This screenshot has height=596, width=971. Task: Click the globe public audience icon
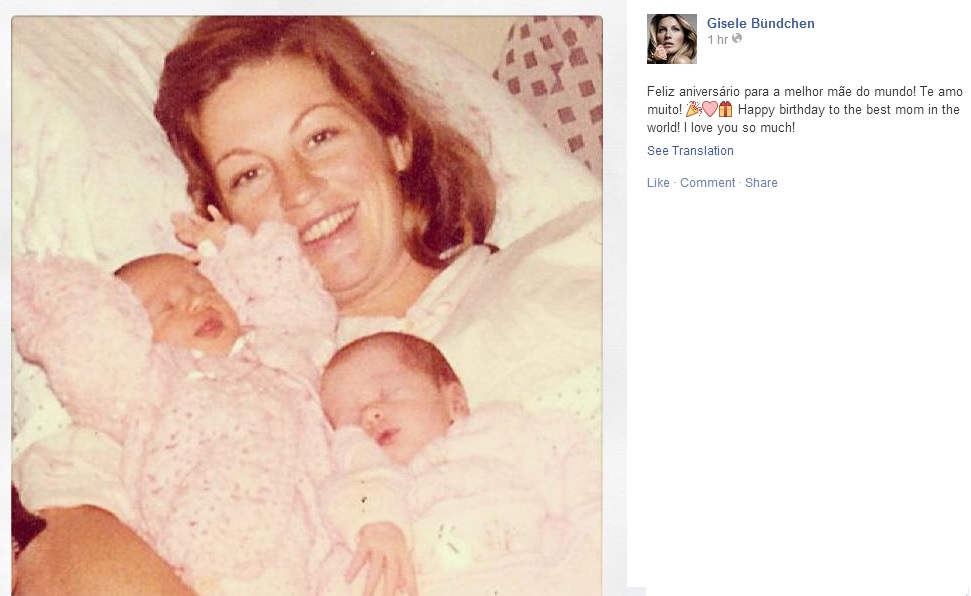pyautogui.click(x=737, y=38)
